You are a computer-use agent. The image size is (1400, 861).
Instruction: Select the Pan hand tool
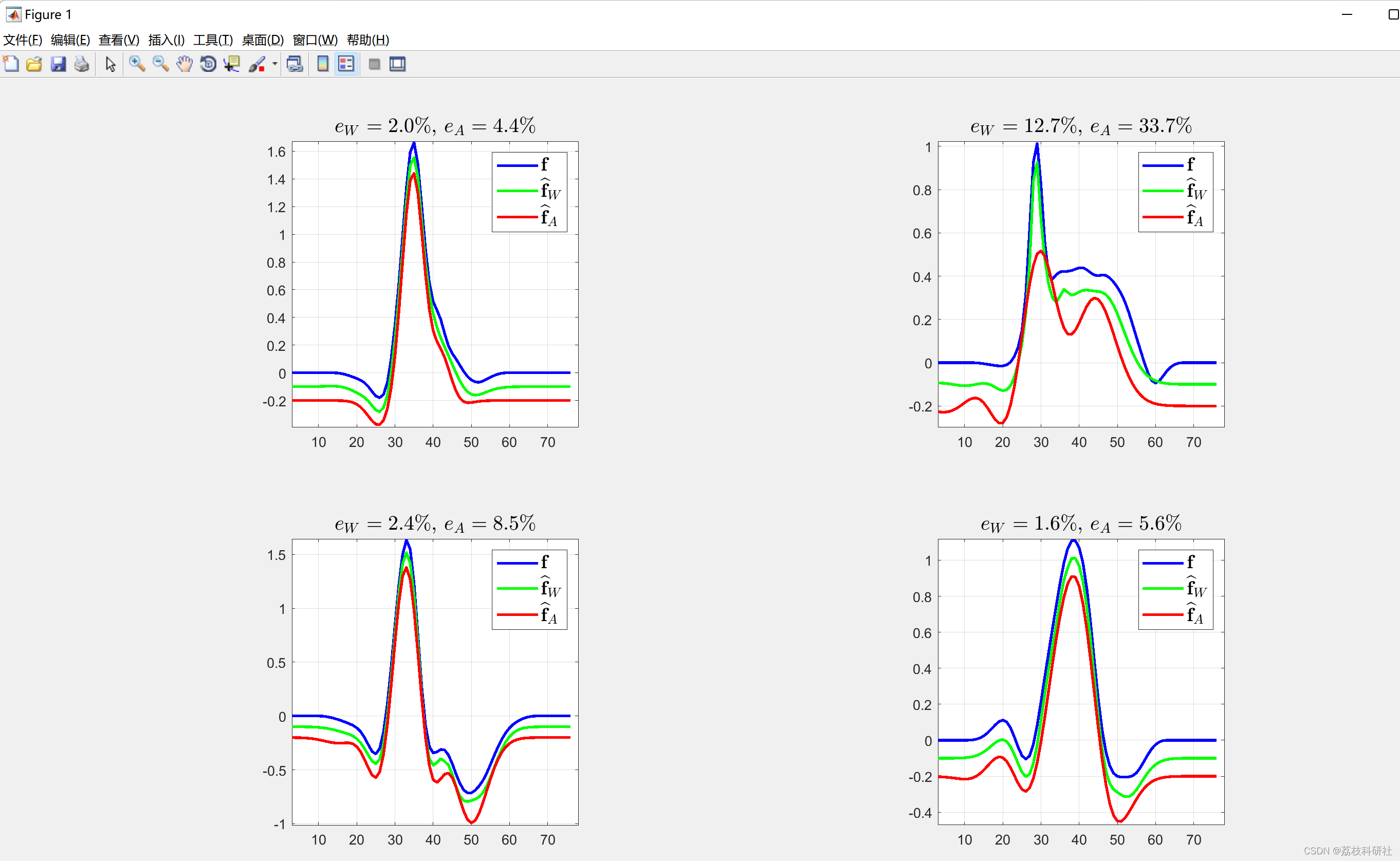(184, 64)
